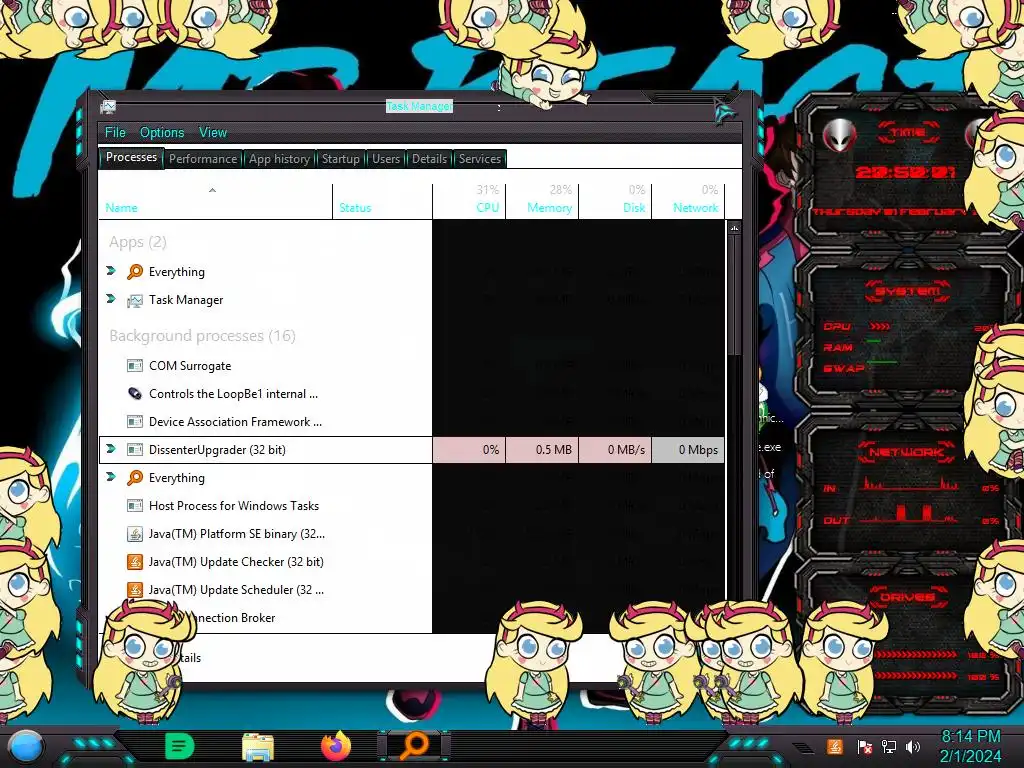Click the DissenterUpgrader process icon
The height and width of the screenshot is (768, 1024).
pos(135,450)
